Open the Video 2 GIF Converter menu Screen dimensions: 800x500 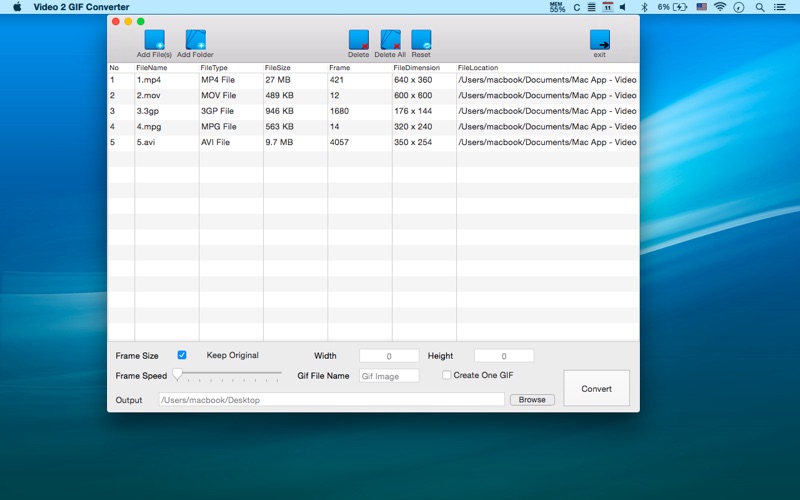pos(81,7)
